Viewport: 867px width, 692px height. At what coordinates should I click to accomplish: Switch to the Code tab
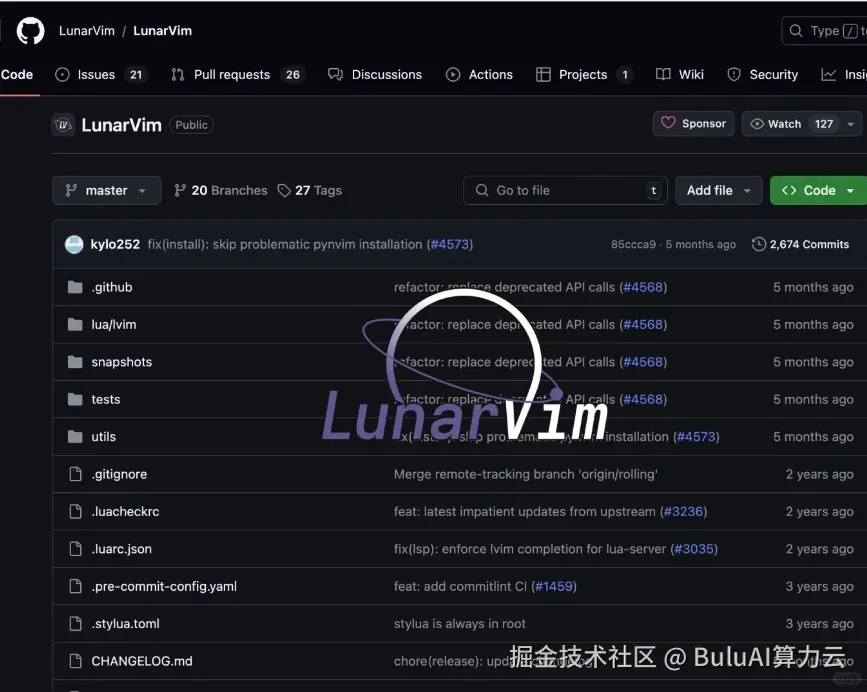pyautogui.click(x=17, y=75)
